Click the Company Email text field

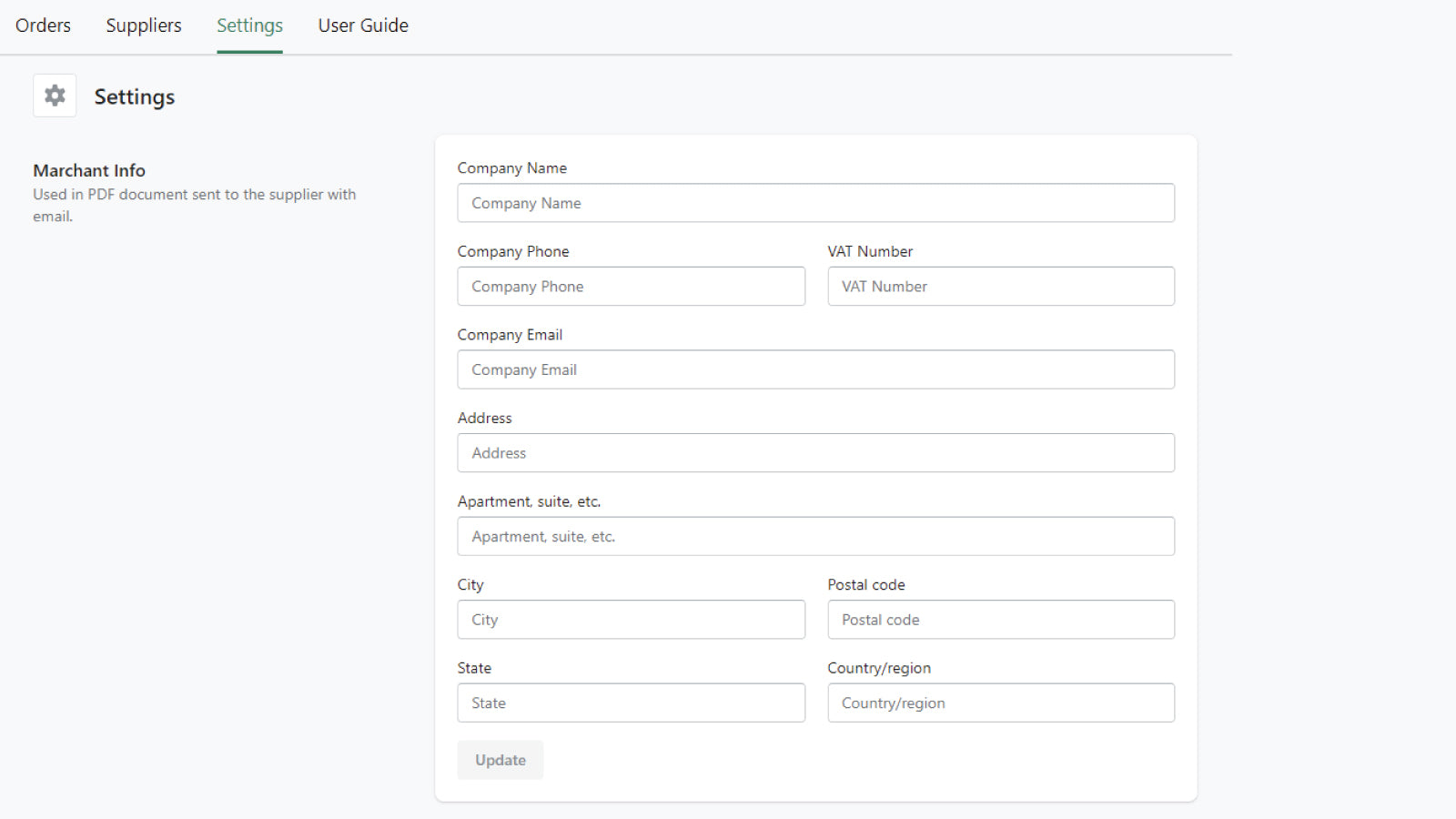click(815, 369)
